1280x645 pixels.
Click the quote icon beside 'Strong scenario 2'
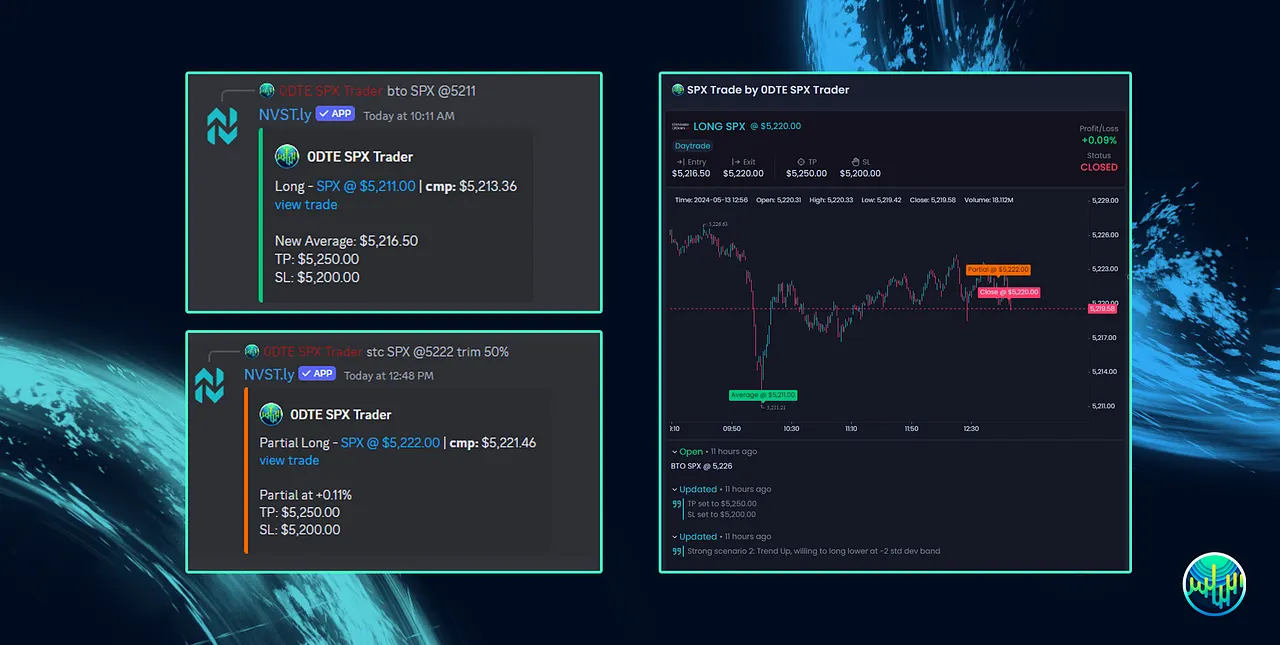(677, 551)
